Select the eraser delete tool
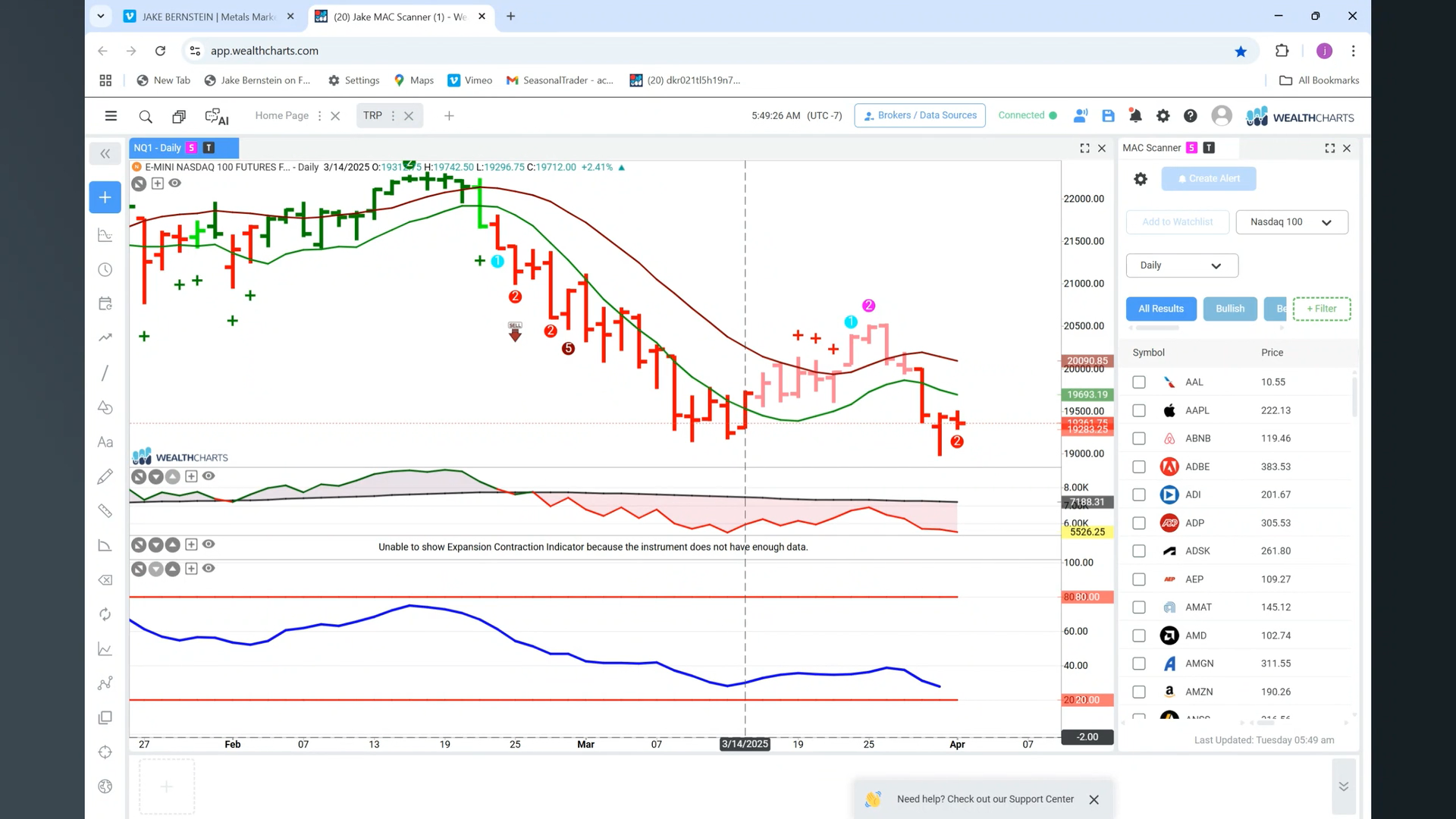The image size is (1456, 819). point(105,580)
